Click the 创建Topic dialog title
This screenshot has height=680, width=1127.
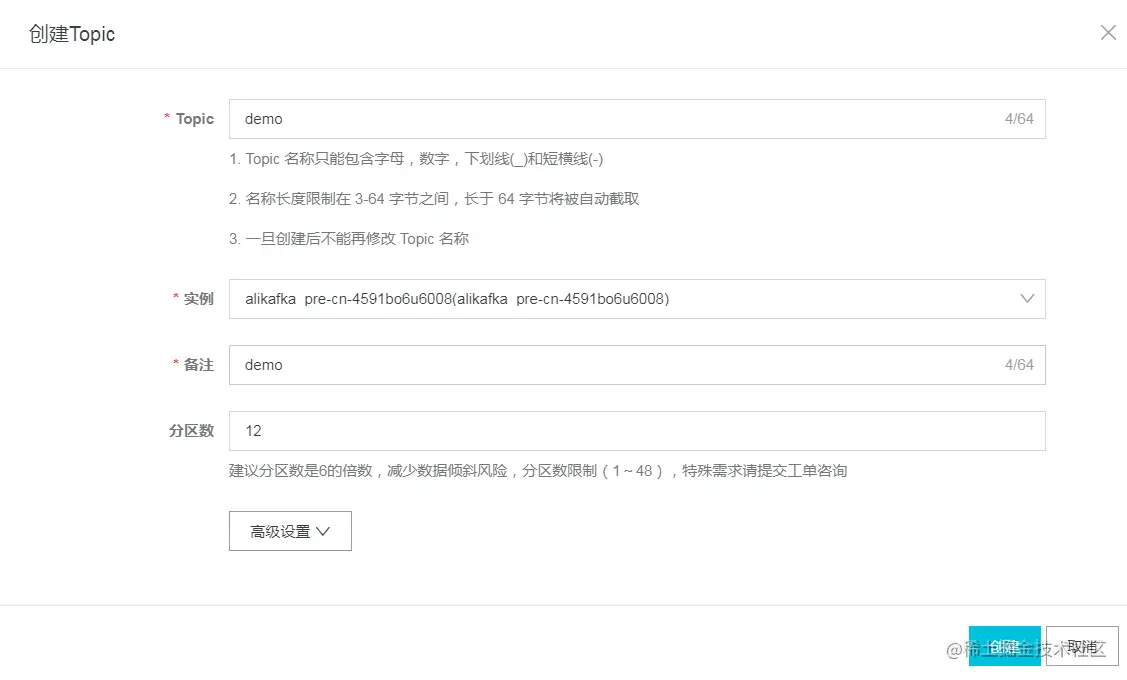72,34
